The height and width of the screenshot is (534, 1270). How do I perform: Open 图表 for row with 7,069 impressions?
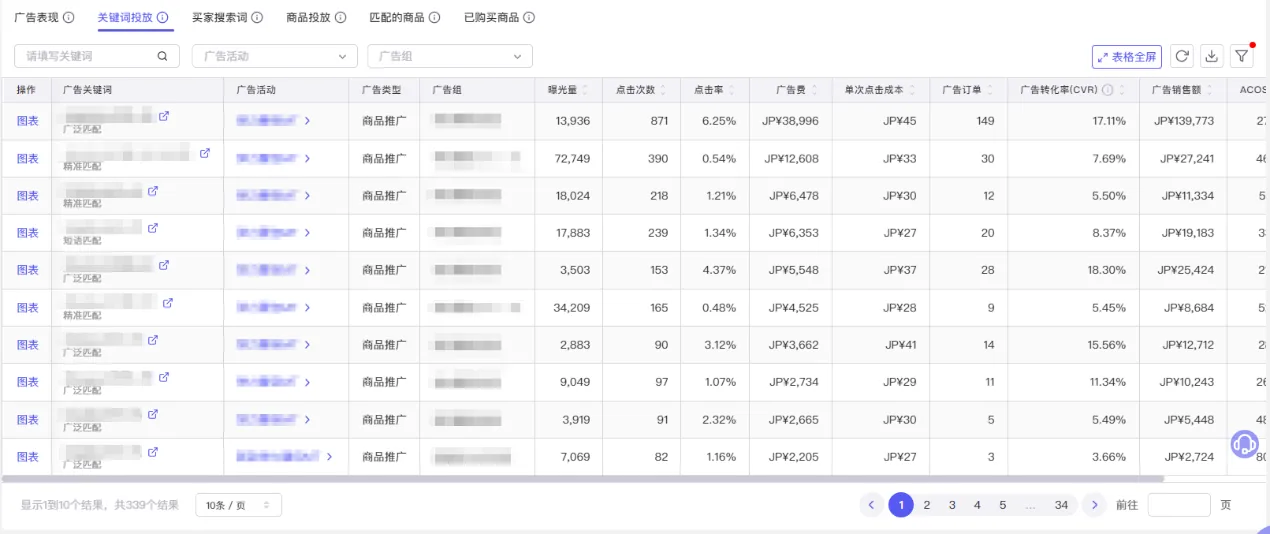(27, 457)
